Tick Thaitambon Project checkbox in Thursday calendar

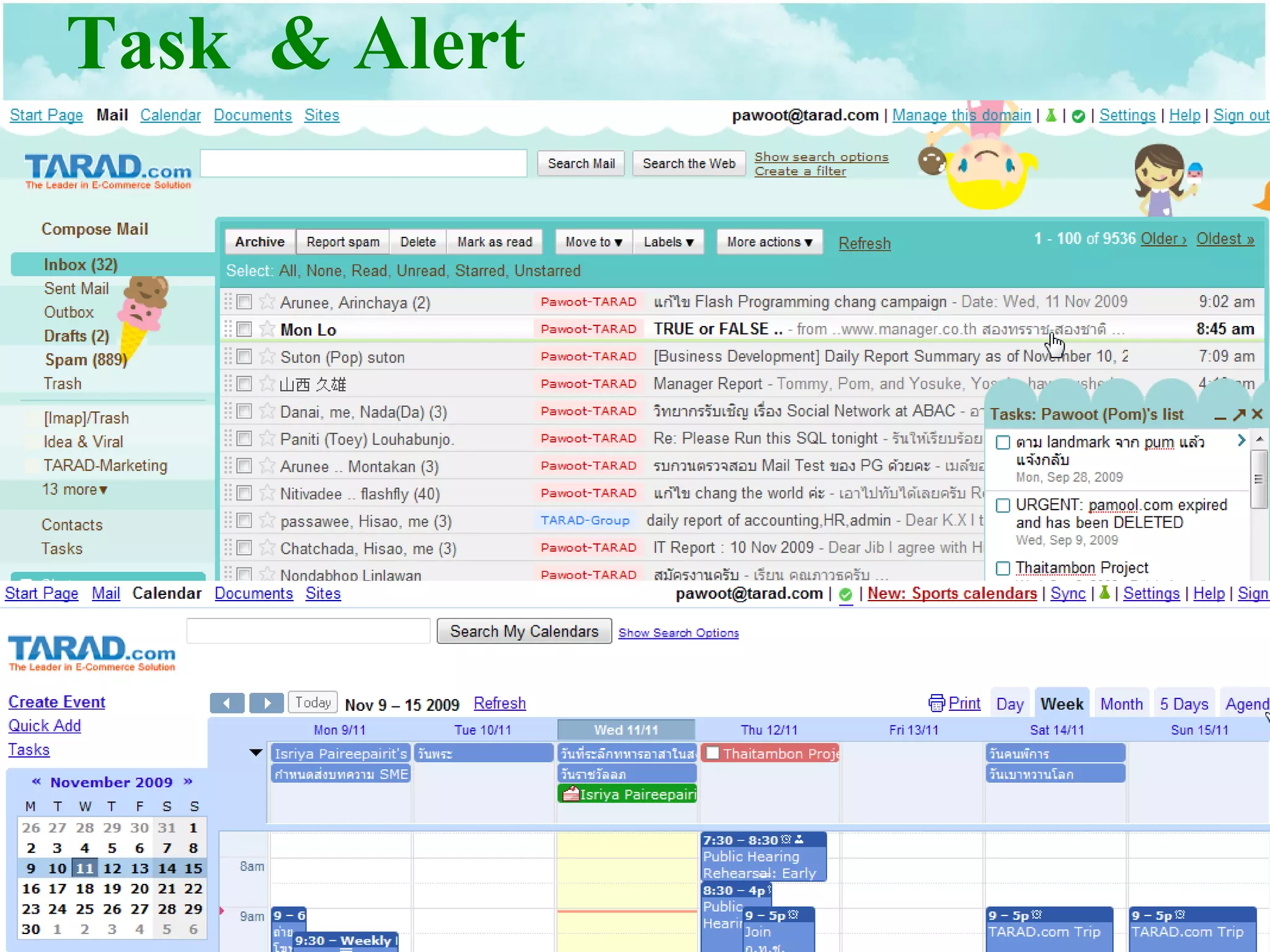click(713, 753)
